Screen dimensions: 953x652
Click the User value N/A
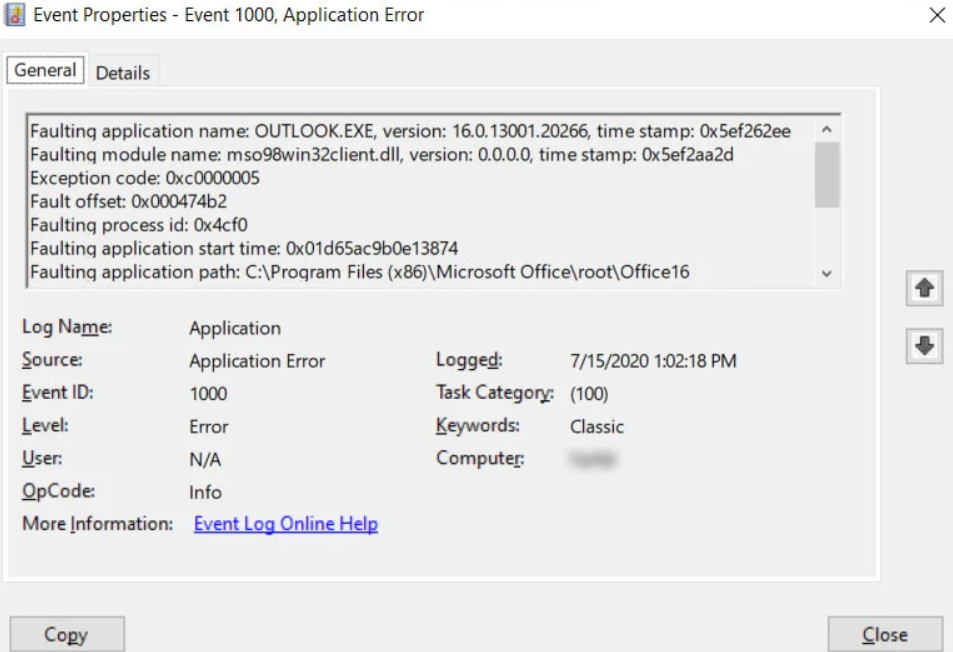point(205,459)
